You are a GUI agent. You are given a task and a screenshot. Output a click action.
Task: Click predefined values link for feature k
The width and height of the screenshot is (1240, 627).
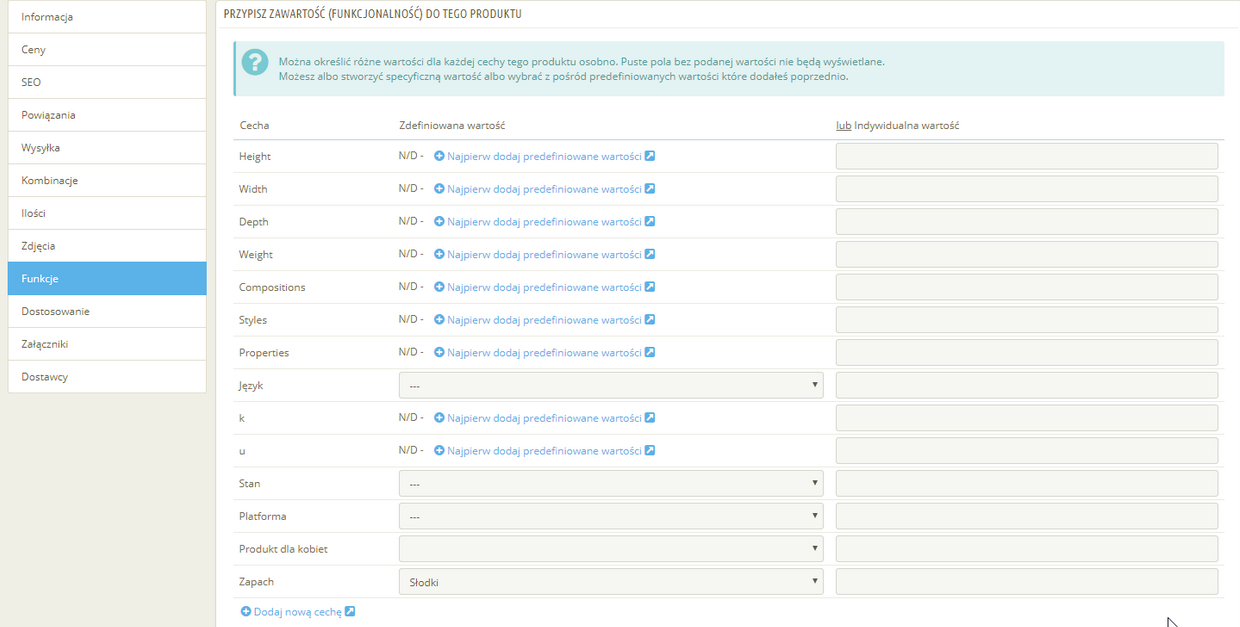point(544,418)
